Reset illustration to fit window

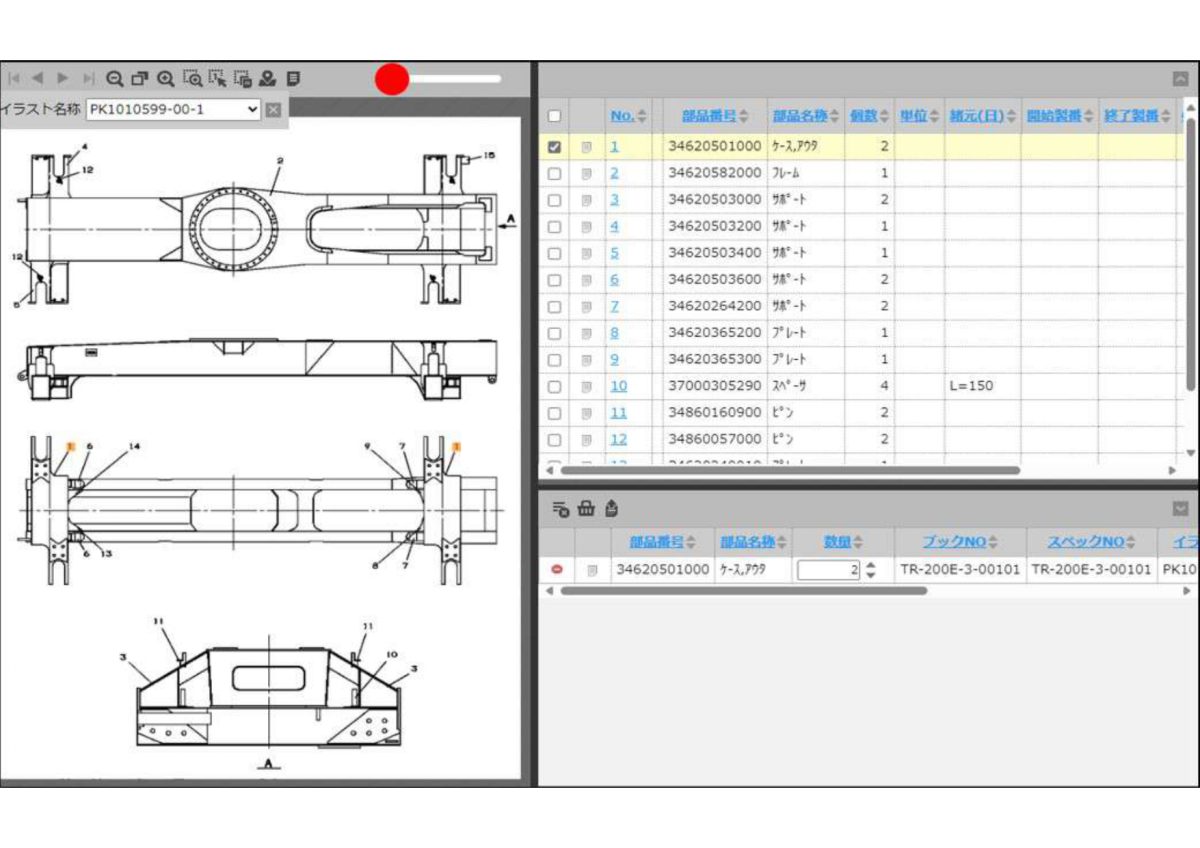[x=140, y=78]
